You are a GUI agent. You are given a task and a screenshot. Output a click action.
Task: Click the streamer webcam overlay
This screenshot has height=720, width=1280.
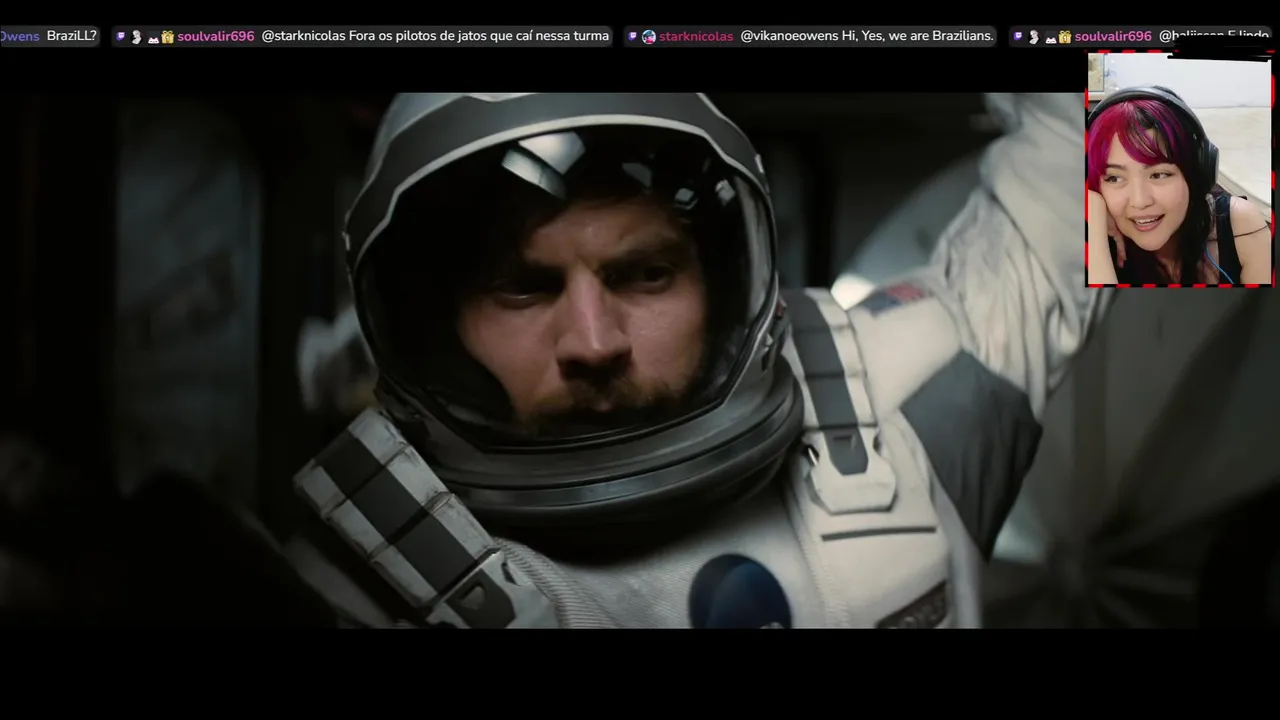pos(1179,169)
